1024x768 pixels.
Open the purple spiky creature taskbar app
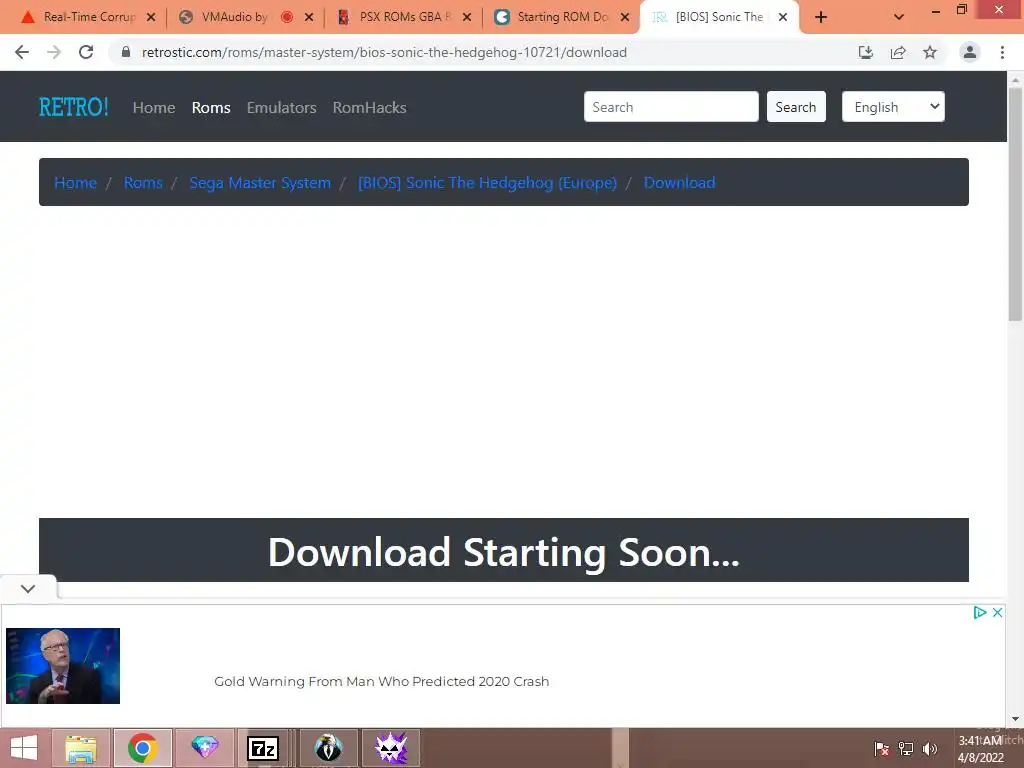coord(391,748)
